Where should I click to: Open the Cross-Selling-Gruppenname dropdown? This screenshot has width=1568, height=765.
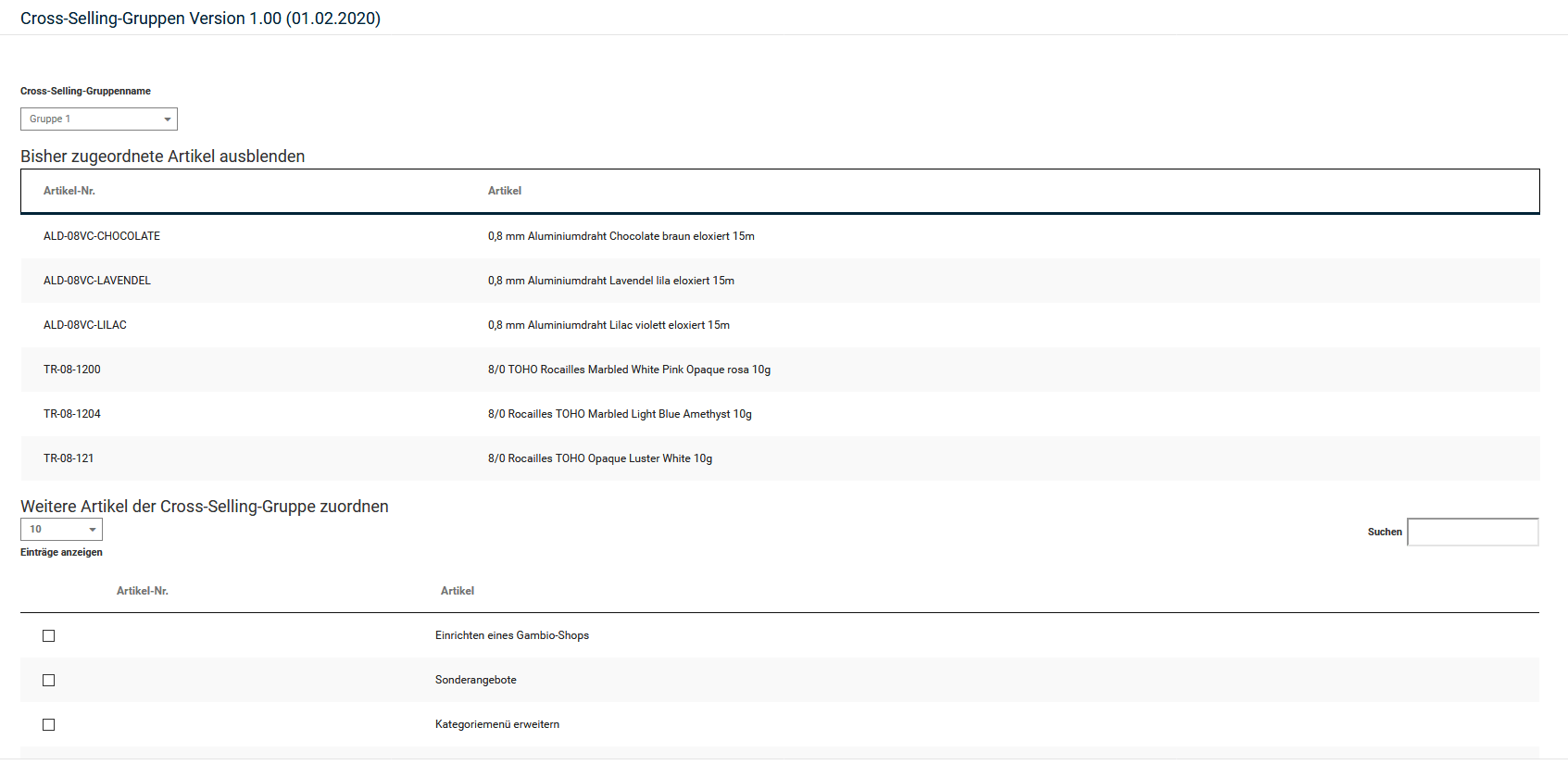[x=98, y=119]
